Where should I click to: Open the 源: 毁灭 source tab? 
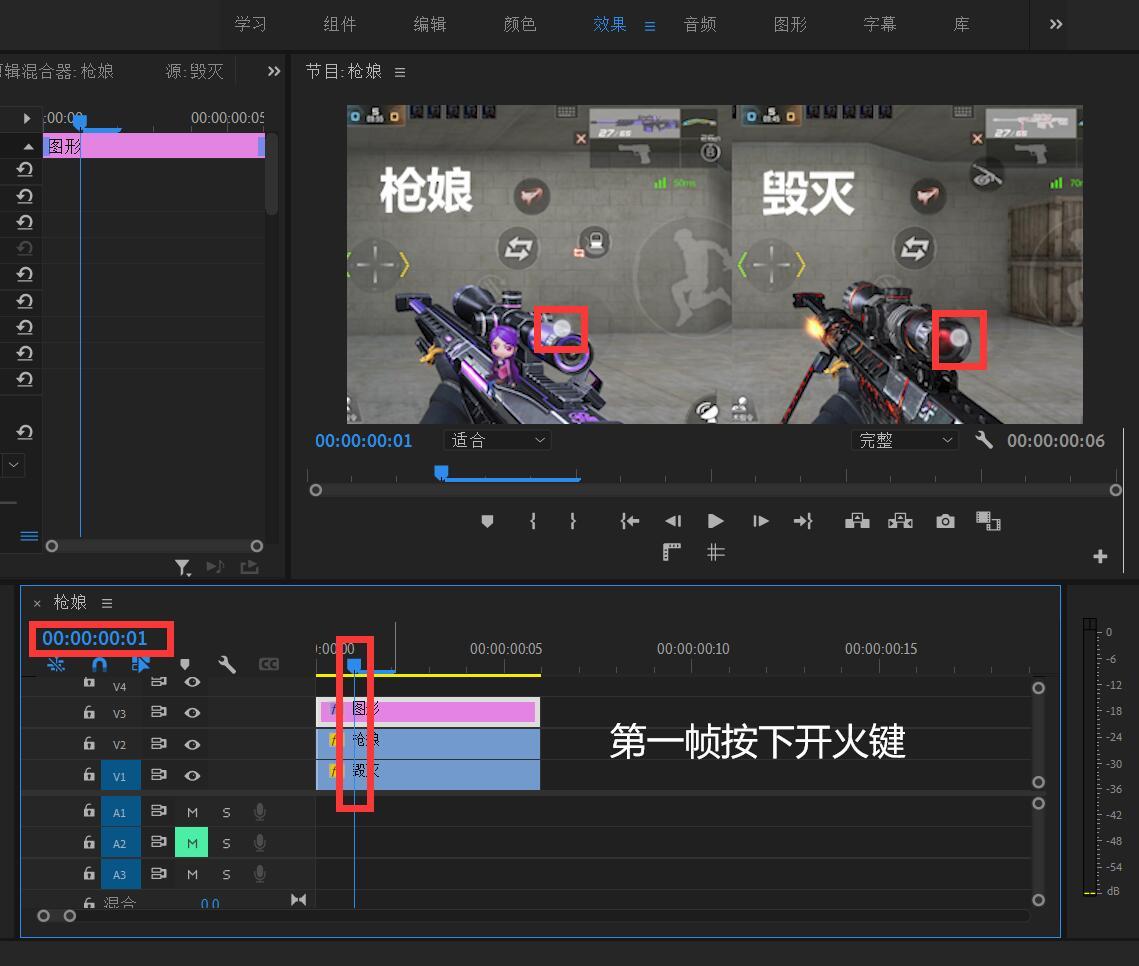(x=195, y=71)
